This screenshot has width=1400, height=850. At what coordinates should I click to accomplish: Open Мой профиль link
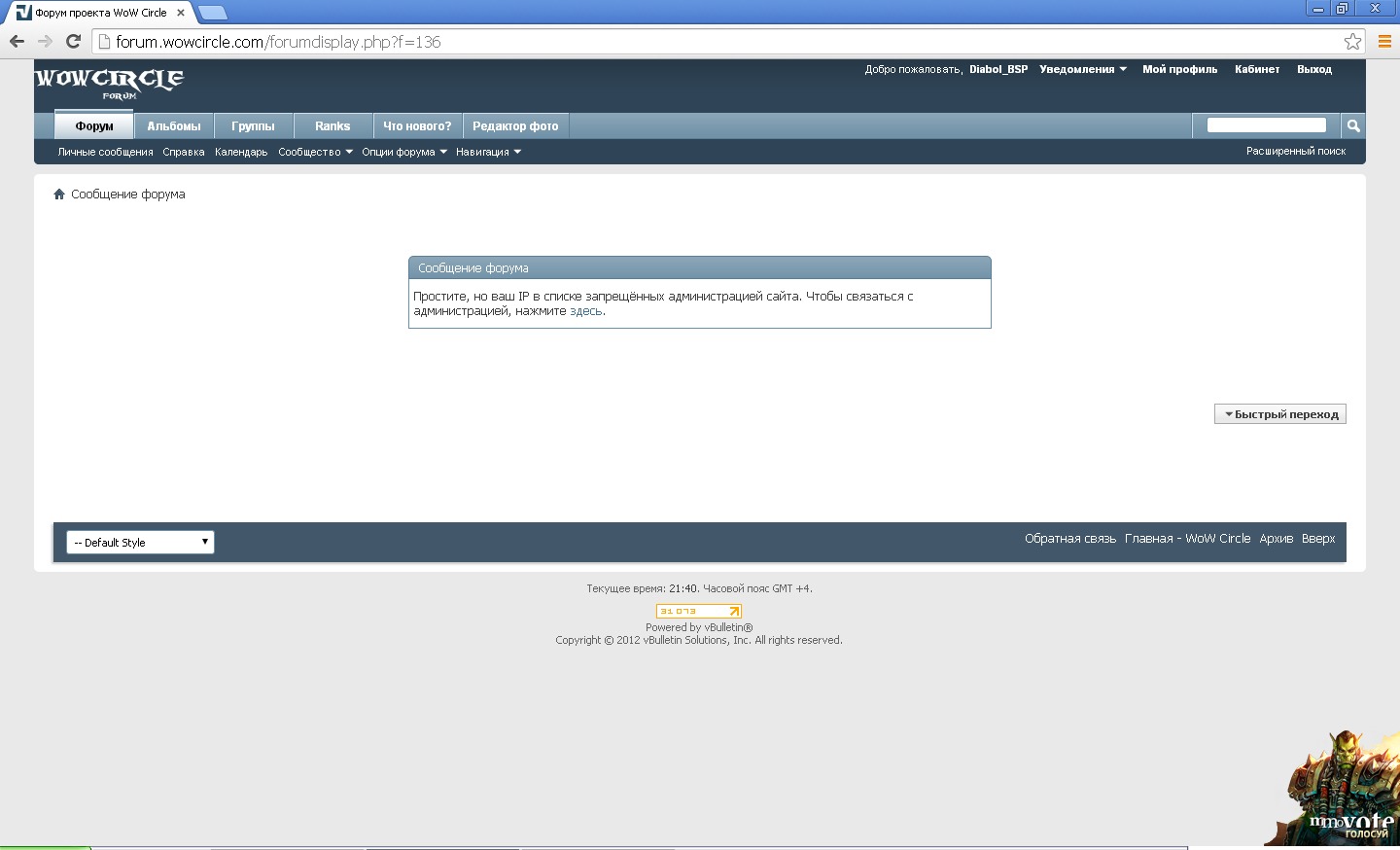click(x=1179, y=69)
